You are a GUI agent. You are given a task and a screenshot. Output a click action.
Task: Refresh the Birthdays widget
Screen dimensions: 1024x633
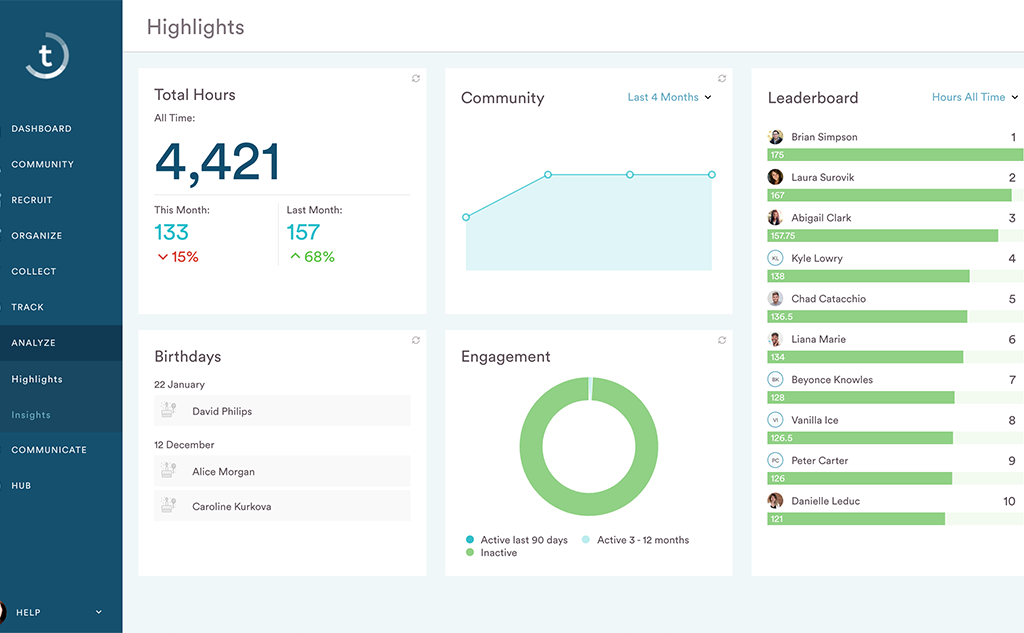point(416,340)
